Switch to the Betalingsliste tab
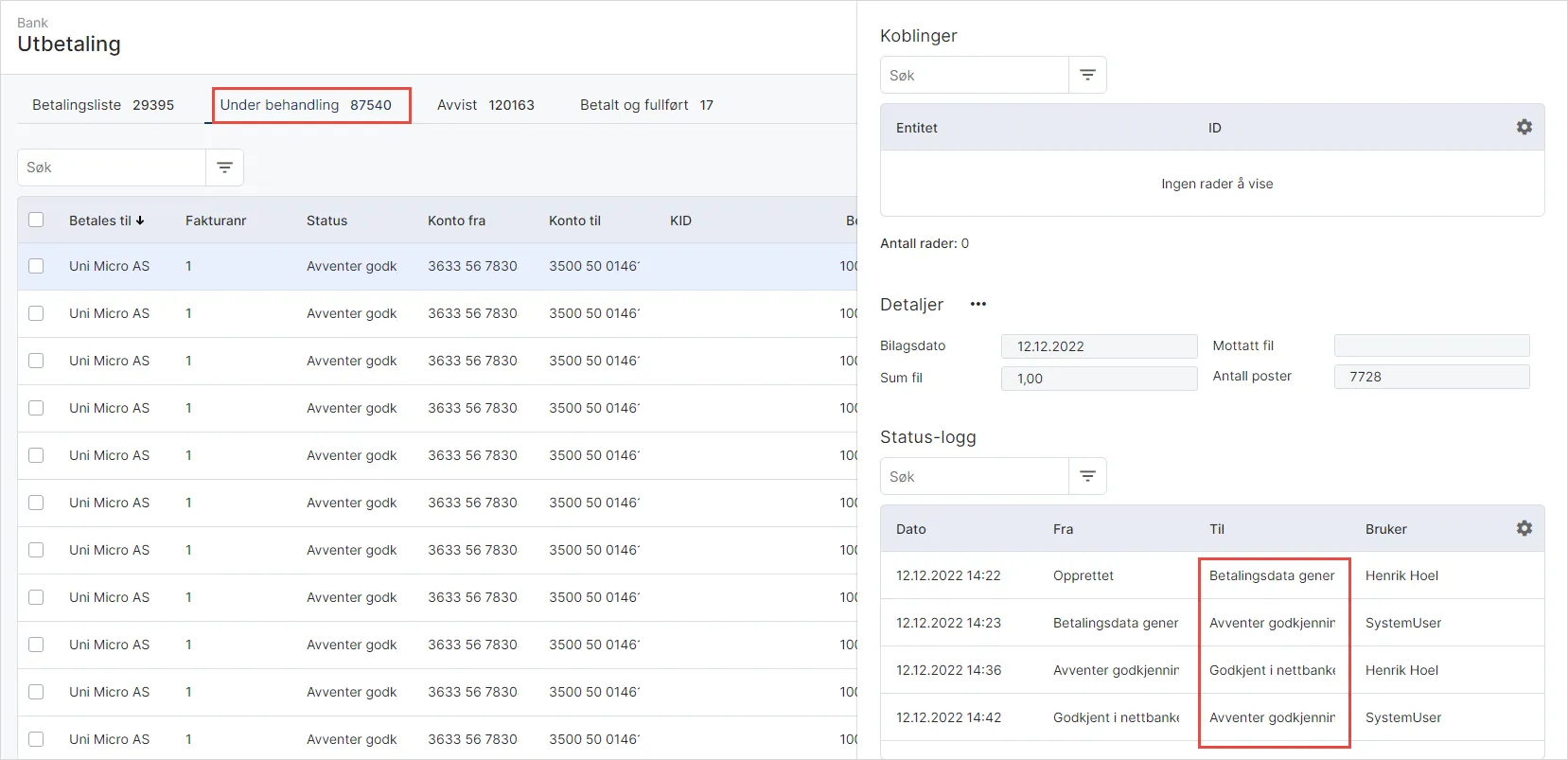The height and width of the screenshot is (760, 1568). click(x=103, y=105)
